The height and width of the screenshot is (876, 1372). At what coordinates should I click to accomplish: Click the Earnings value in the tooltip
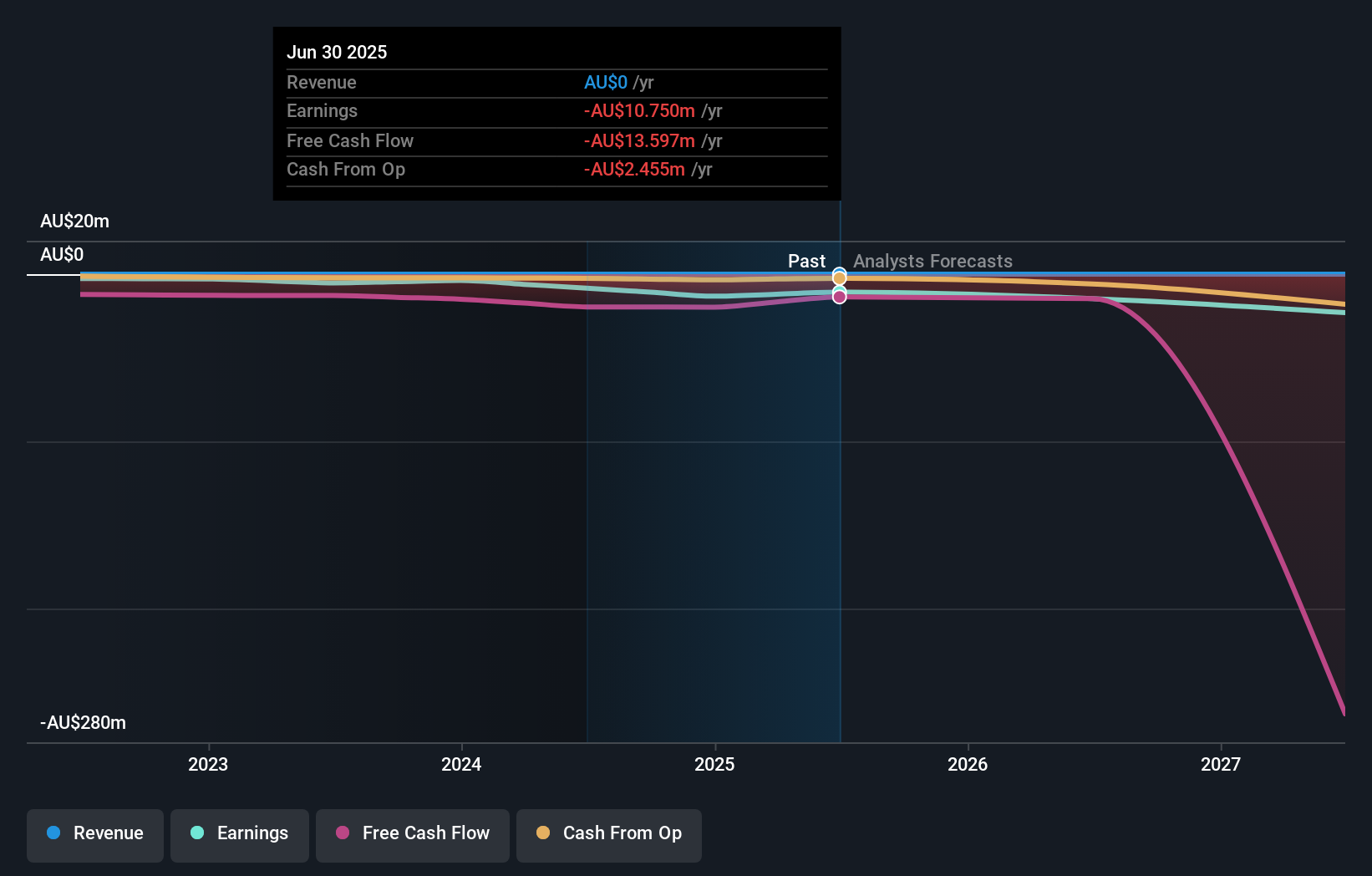tap(638, 110)
